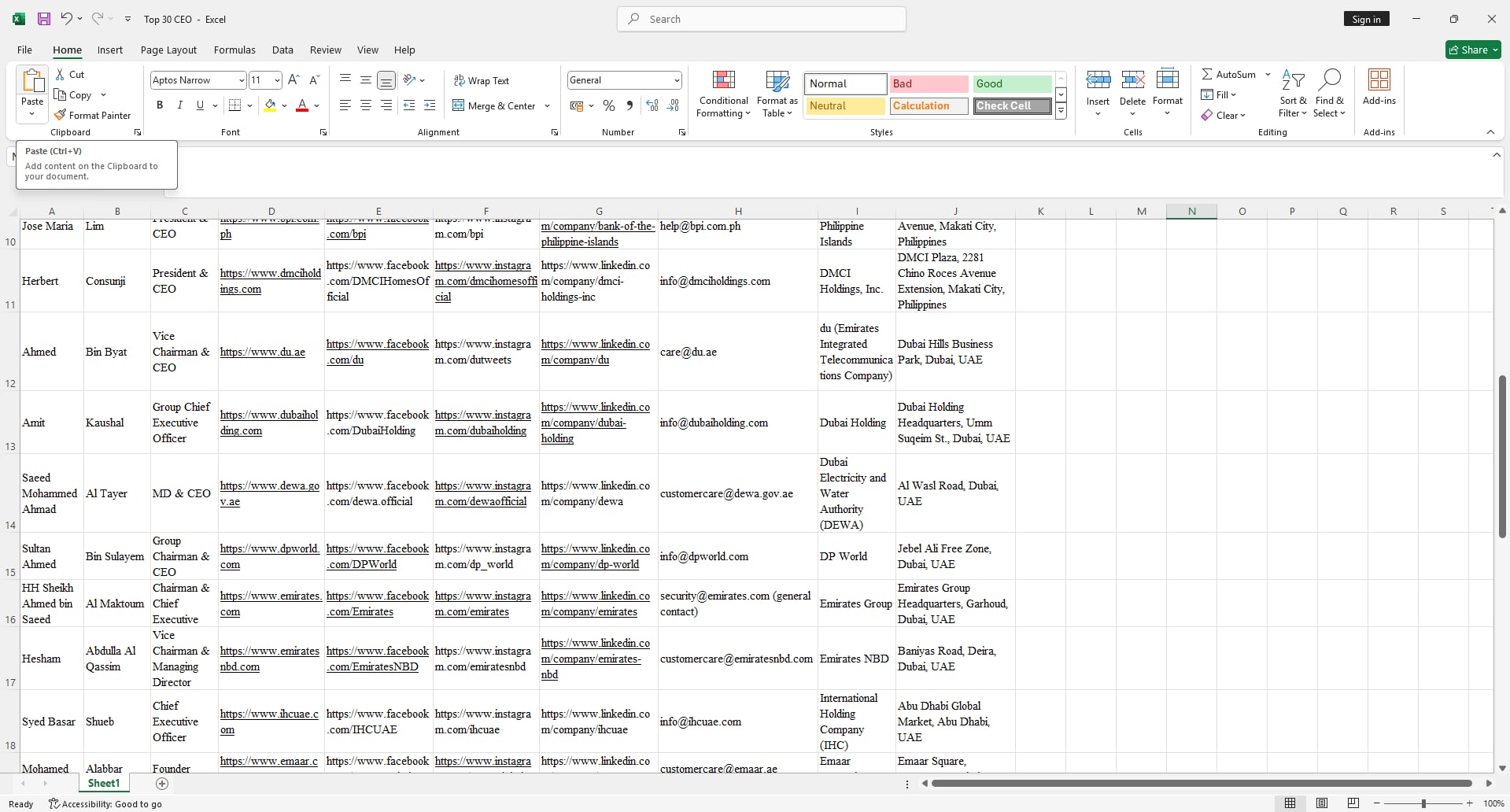1510x812 pixels.
Task: Add a new sheet with plus button
Action: 162,784
